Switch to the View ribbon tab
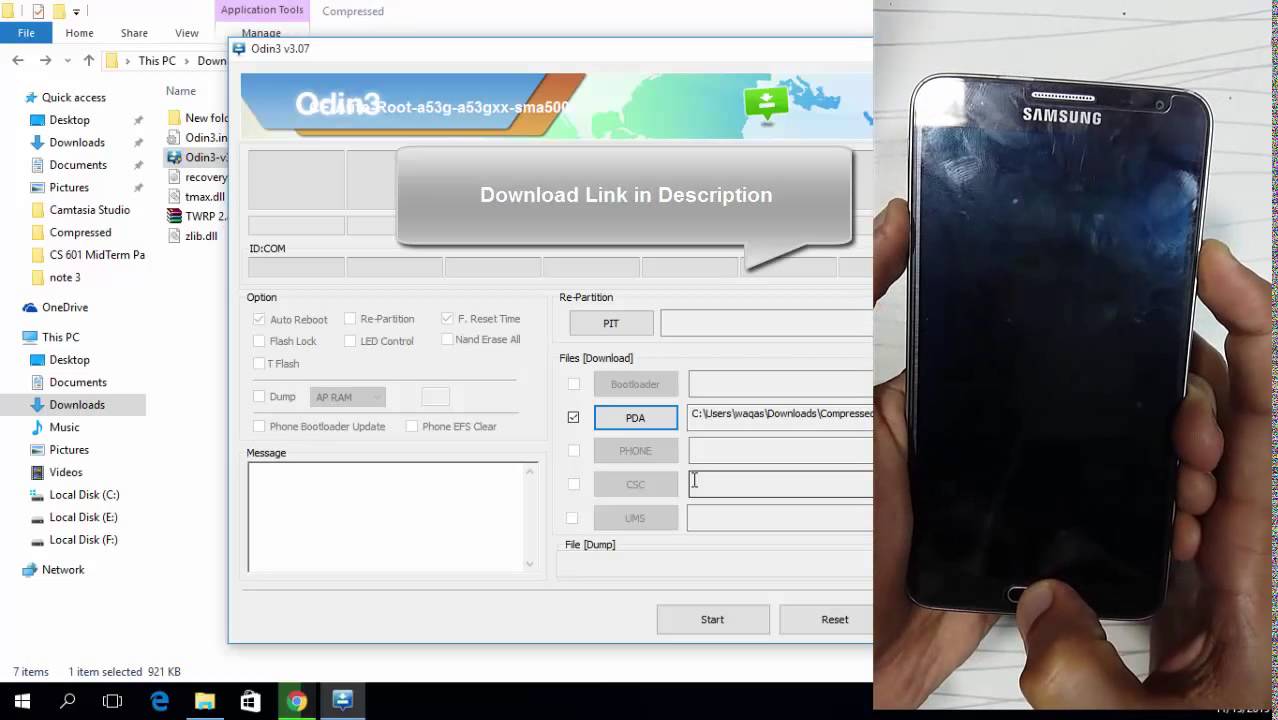 pyautogui.click(x=187, y=33)
